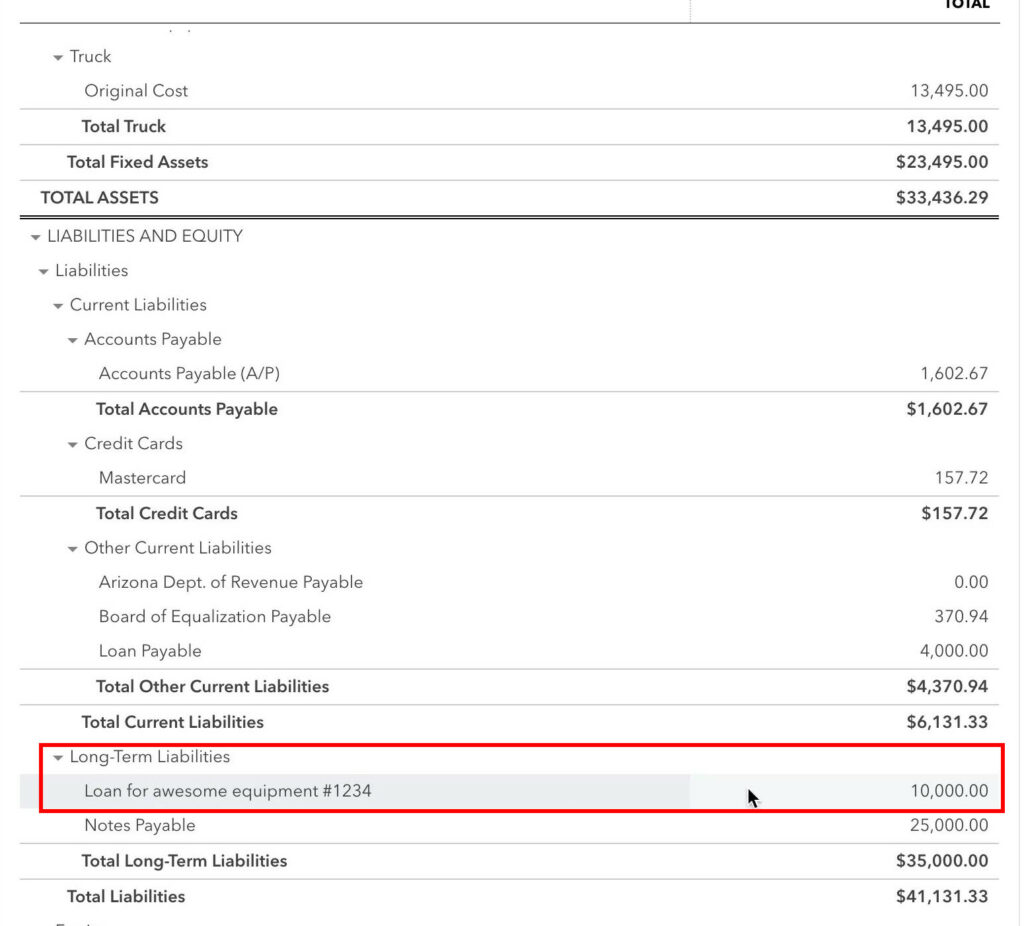This screenshot has height=926, width=1024.
Task: Collapse the Other Current Liabilities group
Action: click(72, 548)
